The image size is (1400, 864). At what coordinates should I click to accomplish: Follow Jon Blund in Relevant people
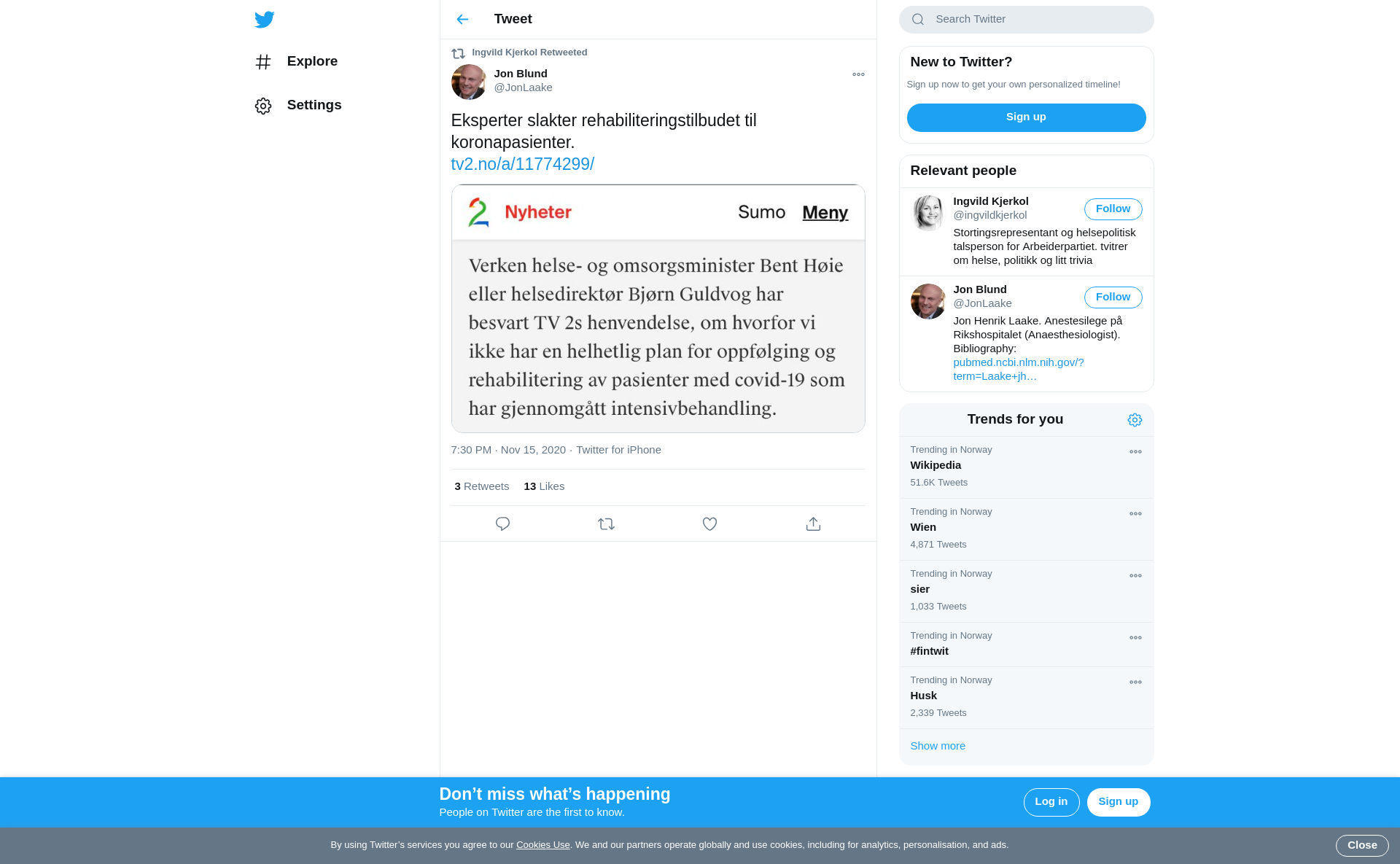1113,297
